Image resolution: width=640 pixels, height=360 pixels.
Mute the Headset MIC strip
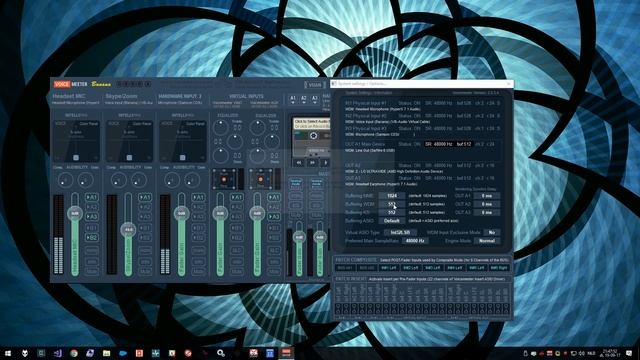(x=92, y=271)
